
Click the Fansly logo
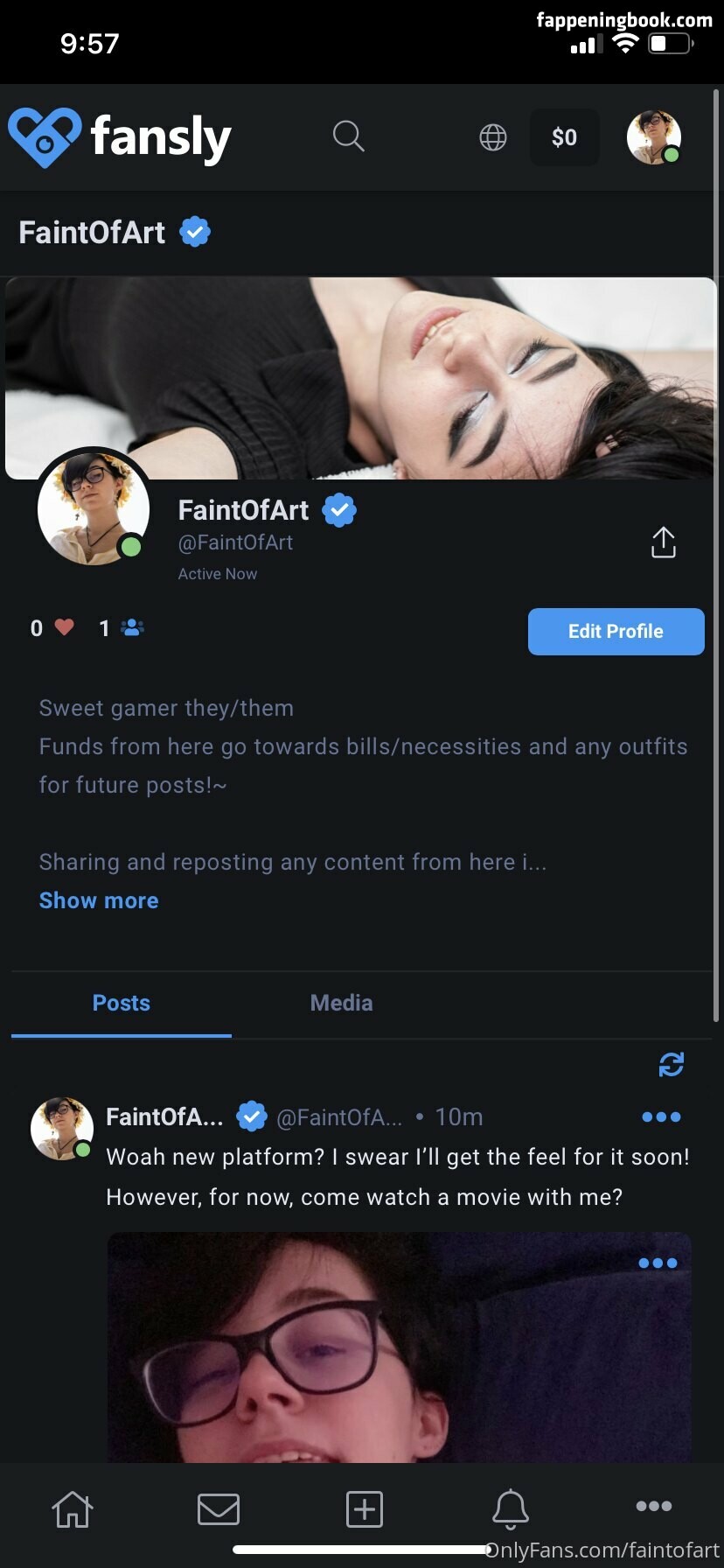[x=120, y=137]
